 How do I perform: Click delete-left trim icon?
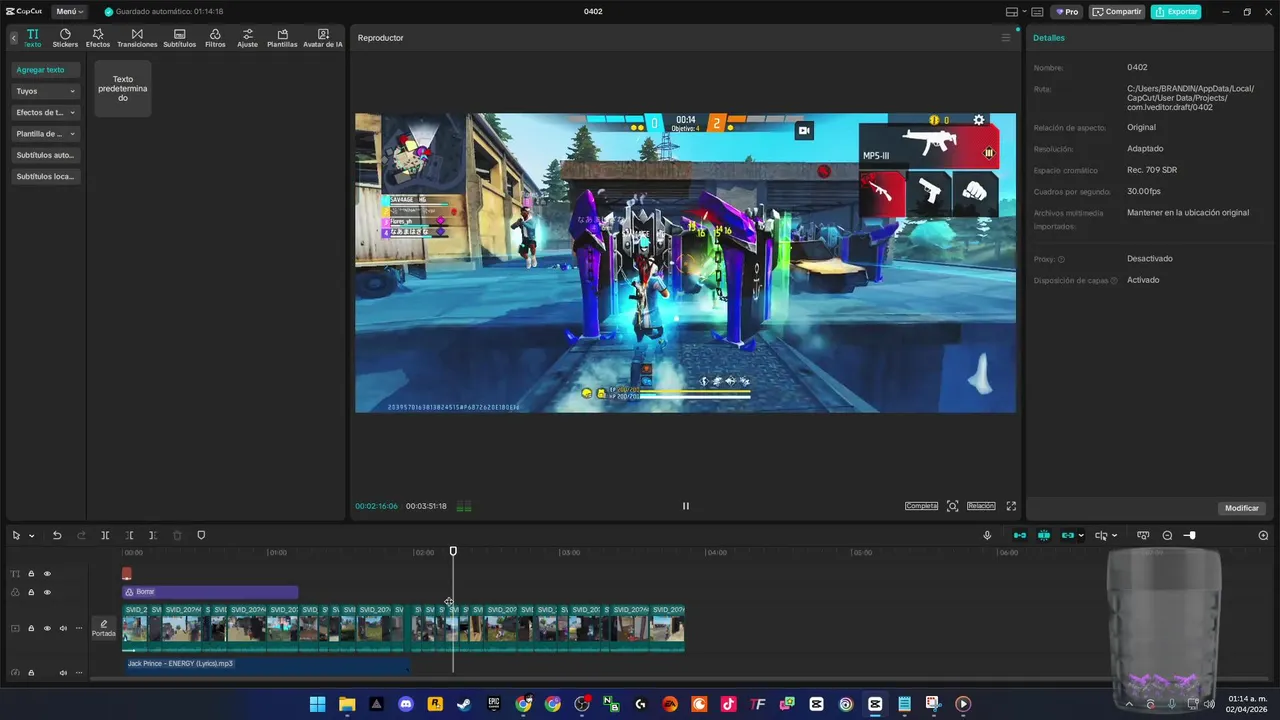click(x=129, y=536)
